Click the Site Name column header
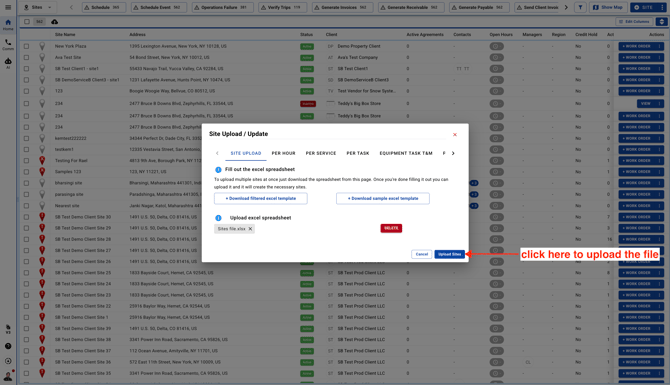 pyautogui.click(x=65, y=35)
